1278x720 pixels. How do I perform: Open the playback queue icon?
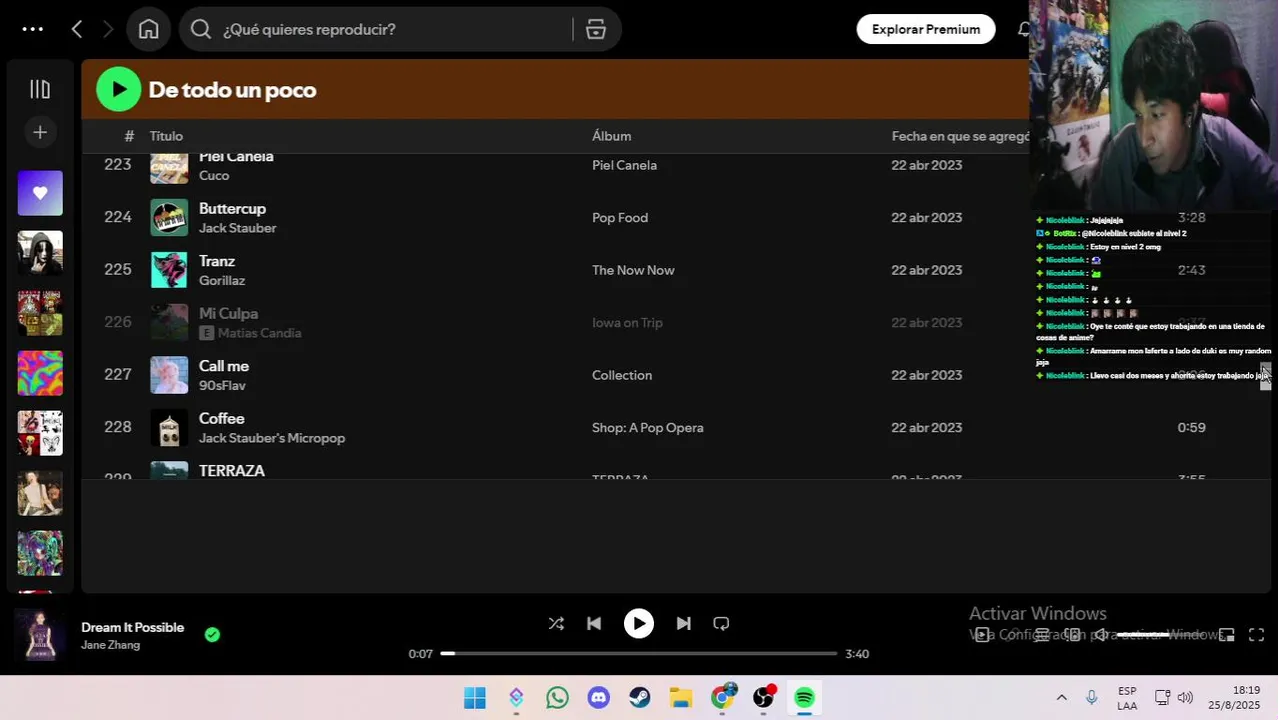pos(1041,635)
